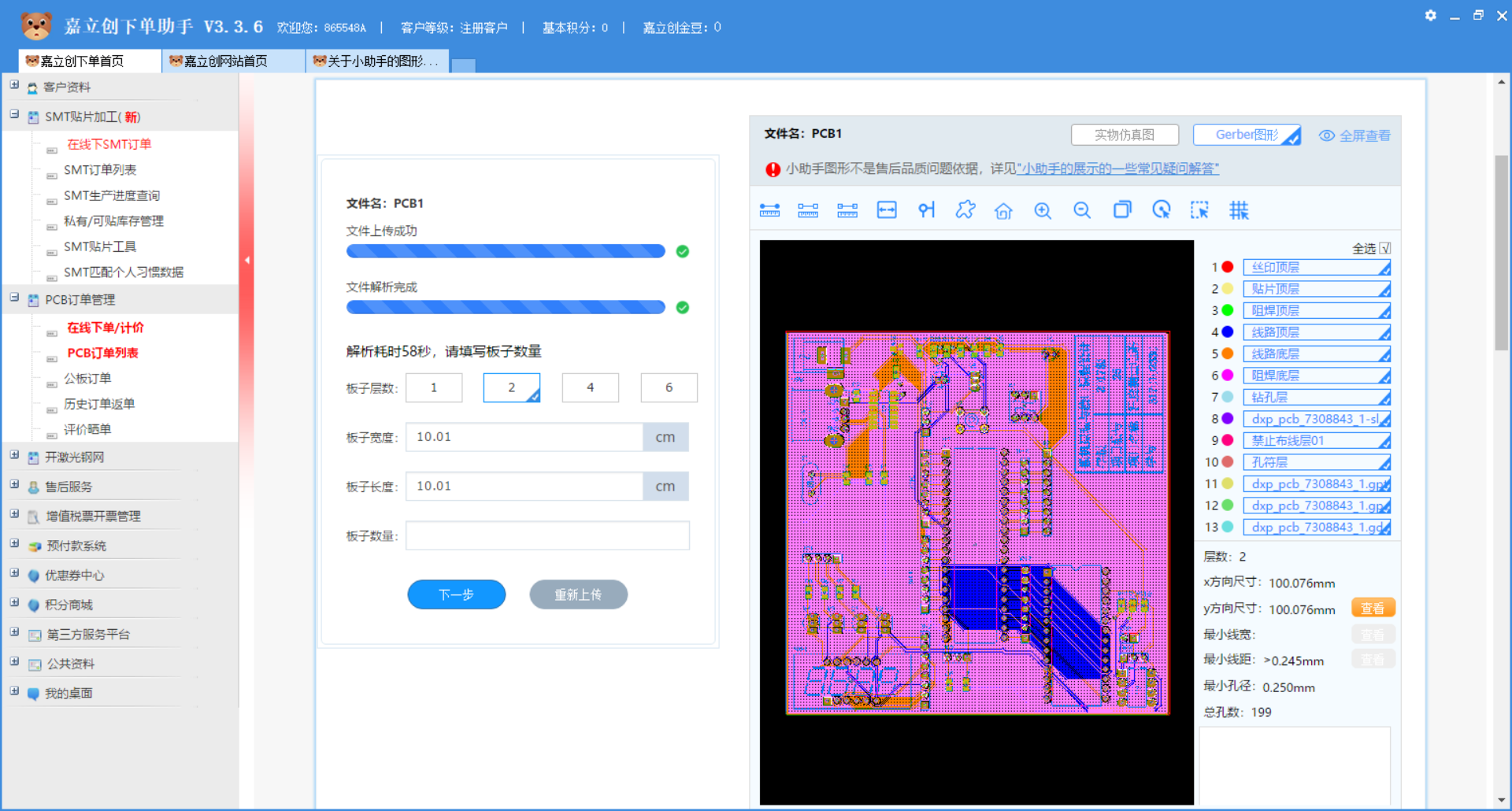1512x811 pixels.
Task: Toggle the 贴片顶层 layer
Action: (1316, 289)
